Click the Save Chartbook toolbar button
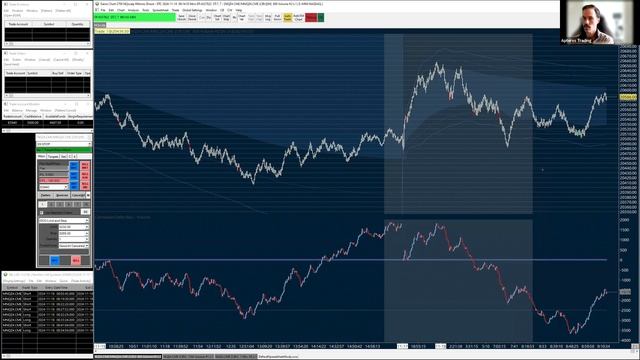 (x=182, y=18)
